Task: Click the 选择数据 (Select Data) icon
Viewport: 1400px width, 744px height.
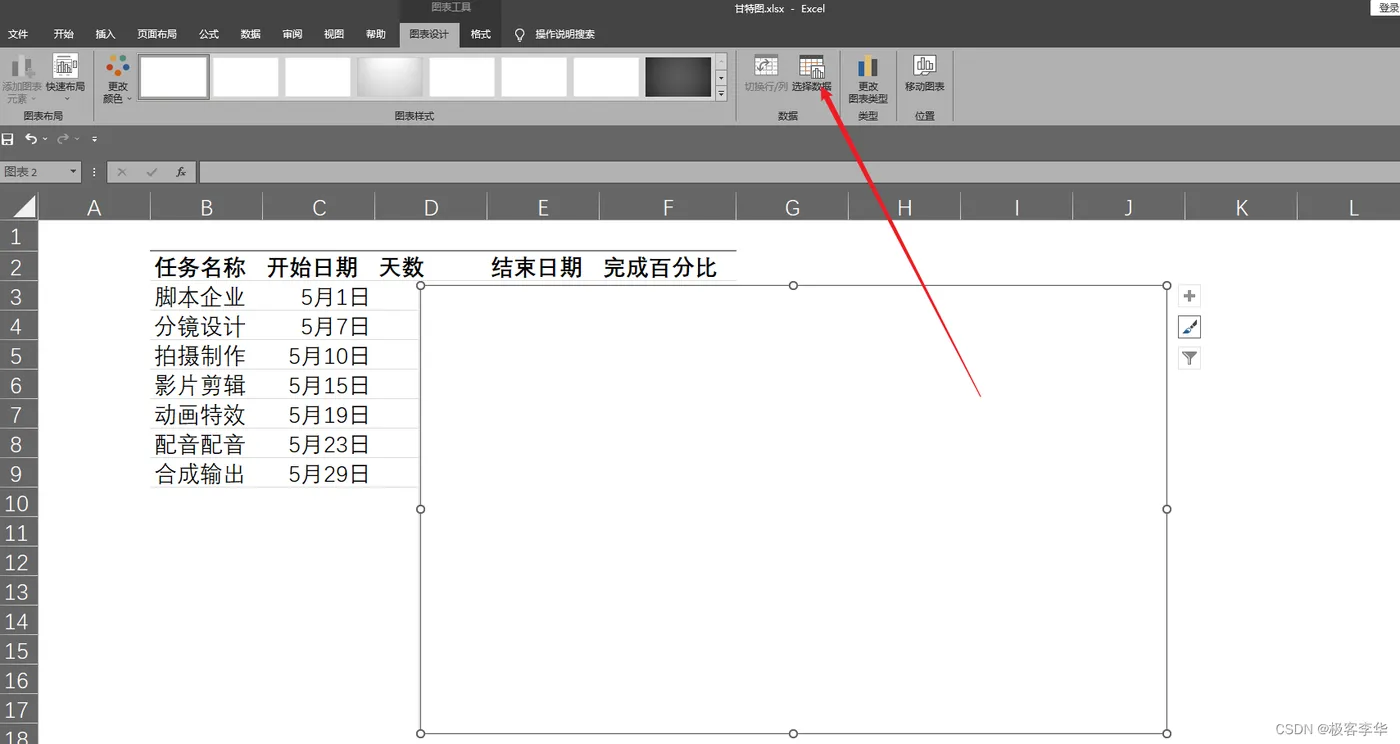Action: tap(811, 67)
